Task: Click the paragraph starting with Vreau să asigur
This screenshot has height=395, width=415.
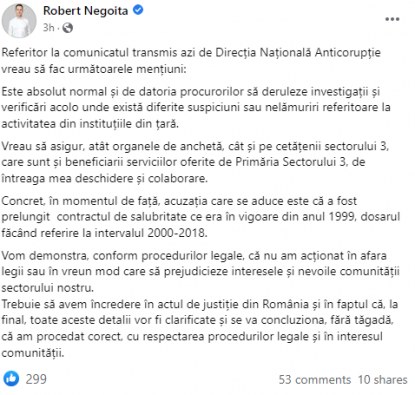Action: point(195,162)
